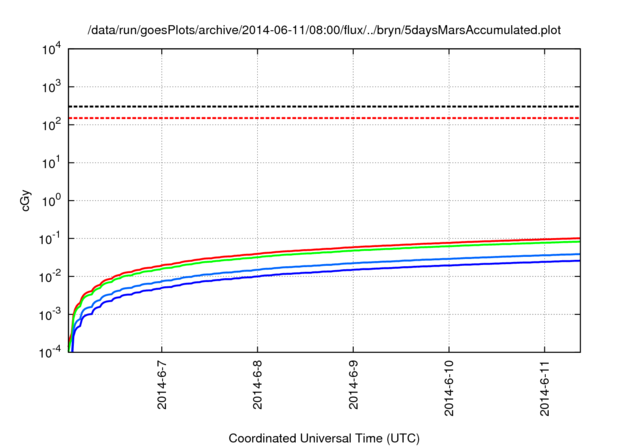Click the red dashed horizontal limit line
This screenshot has height=448, width=640.
point(324,118)
